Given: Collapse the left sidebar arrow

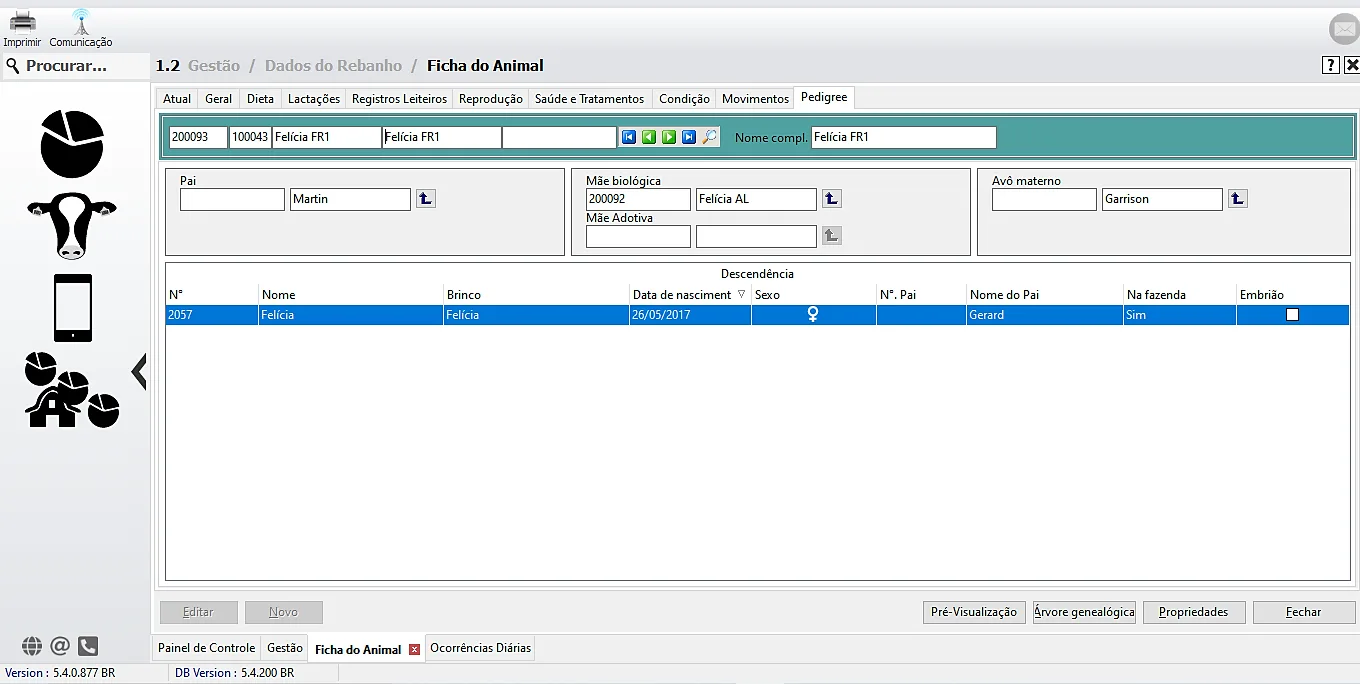Looking at the screenshot, I should tap(139, 371).
